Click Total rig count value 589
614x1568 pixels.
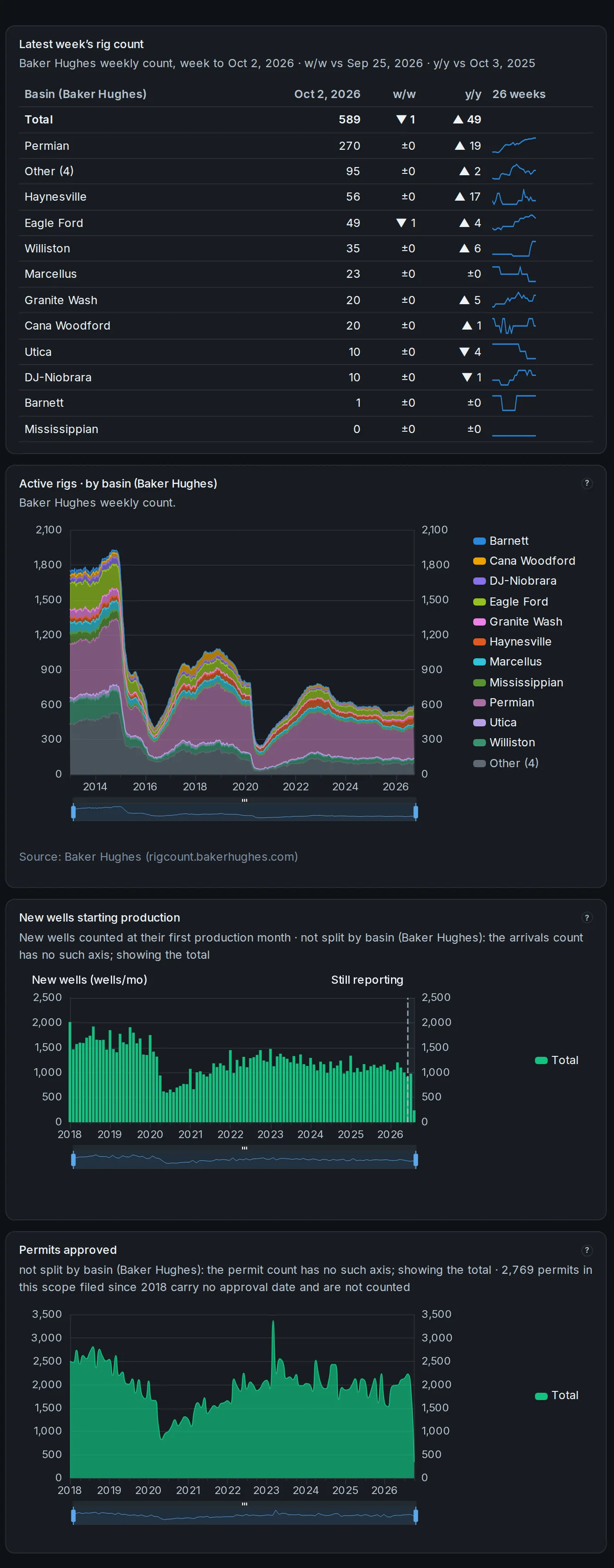(x=350, y=120)
